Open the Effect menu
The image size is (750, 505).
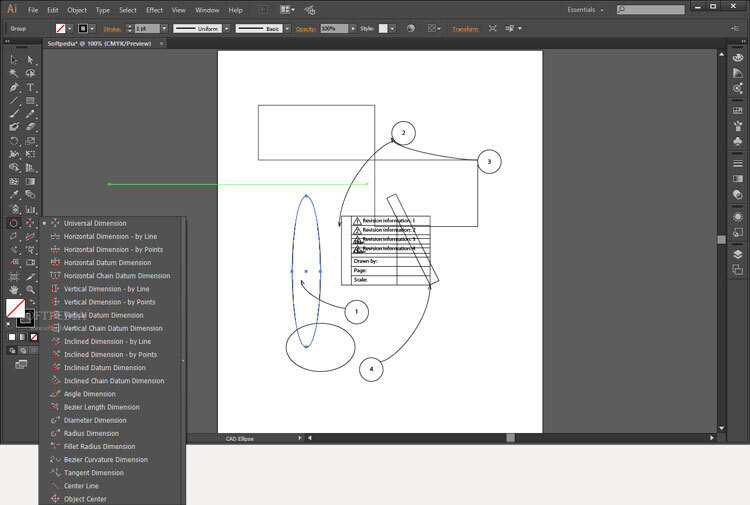[154, 9]
